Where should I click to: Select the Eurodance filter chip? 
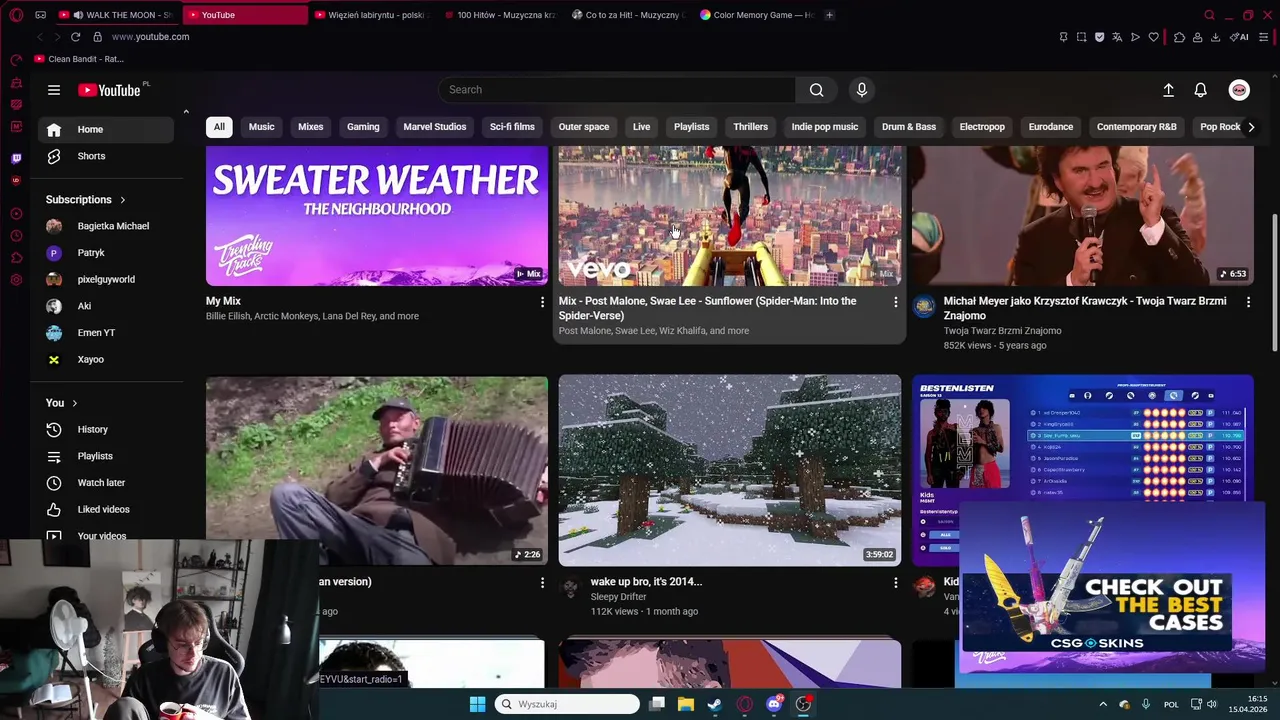click(1051, 127)
